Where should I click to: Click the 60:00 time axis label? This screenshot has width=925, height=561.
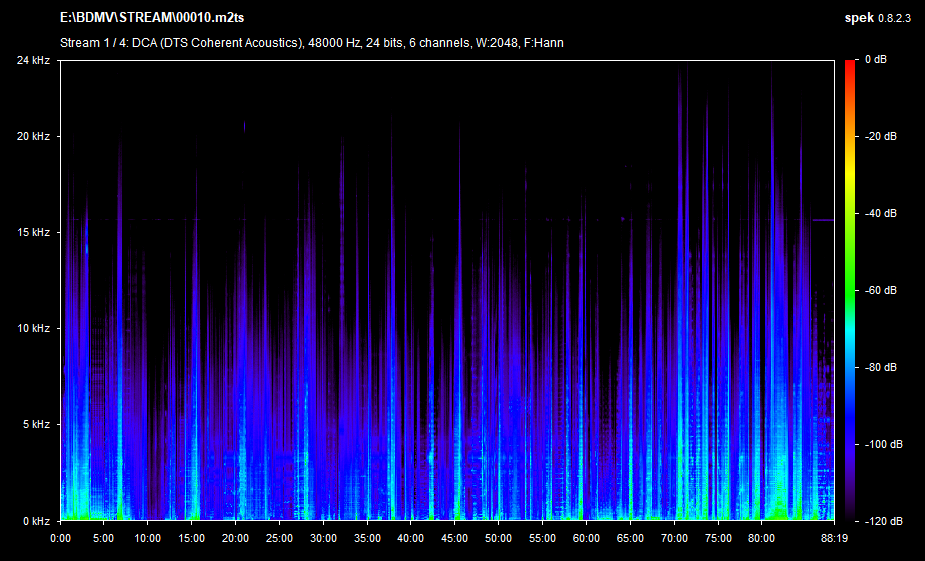click(586, 537)
